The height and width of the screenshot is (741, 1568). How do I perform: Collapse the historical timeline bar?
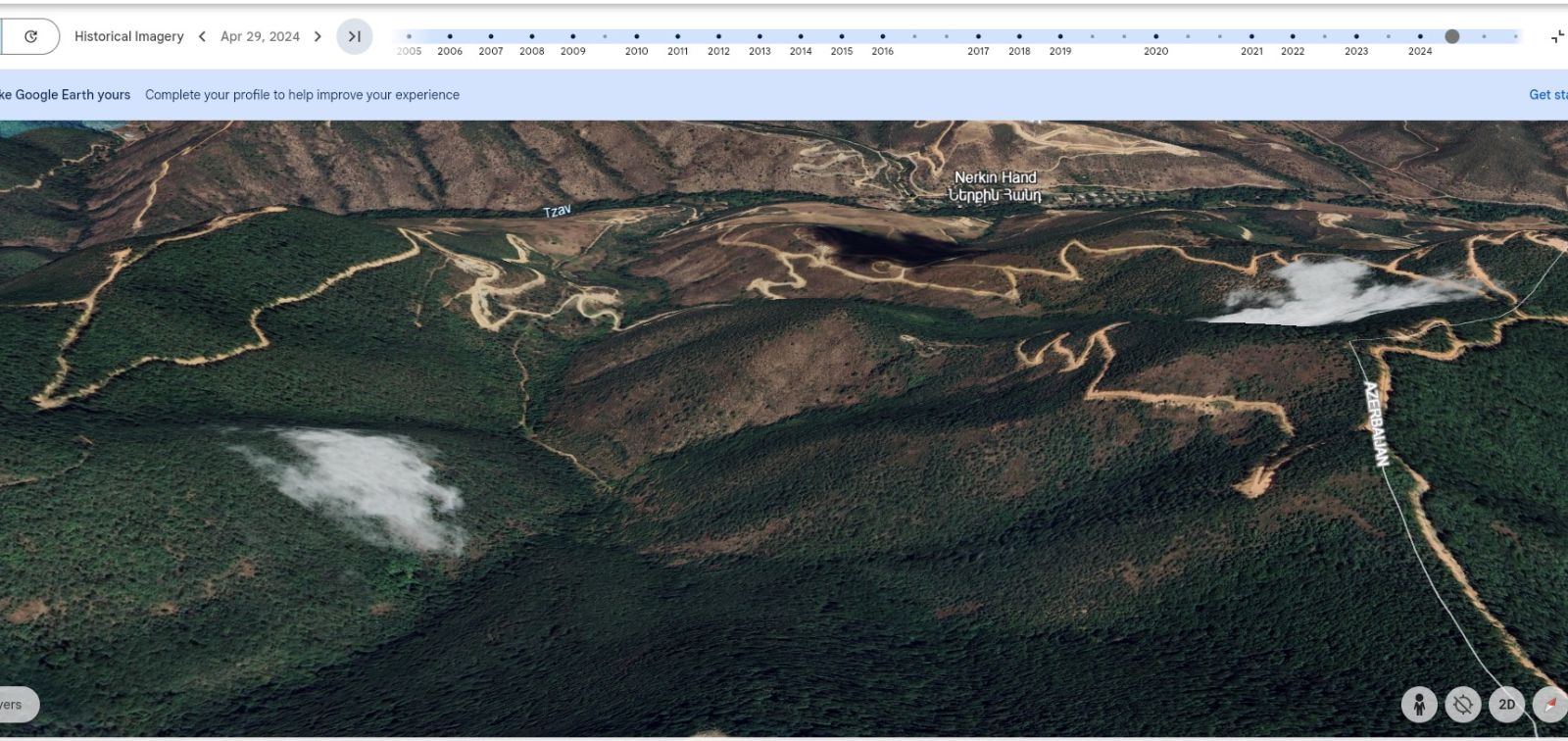click(1557, 37)
